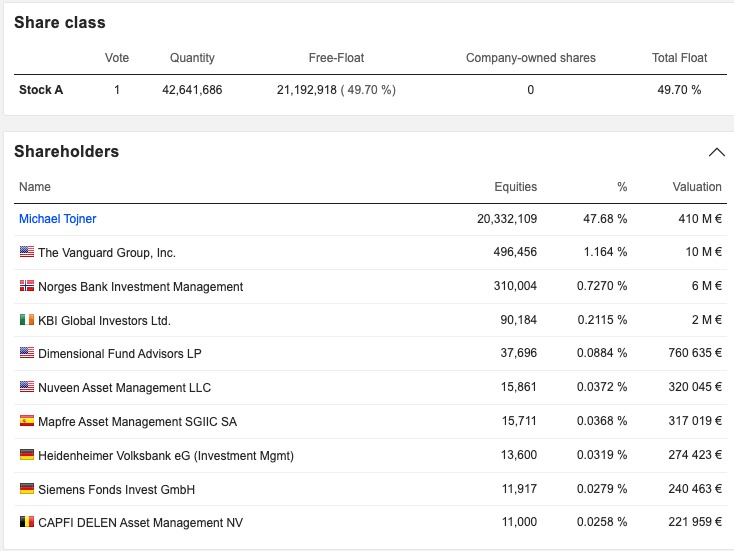
Task: Click the Free-Float column header
Action: [x=336, y=58]
